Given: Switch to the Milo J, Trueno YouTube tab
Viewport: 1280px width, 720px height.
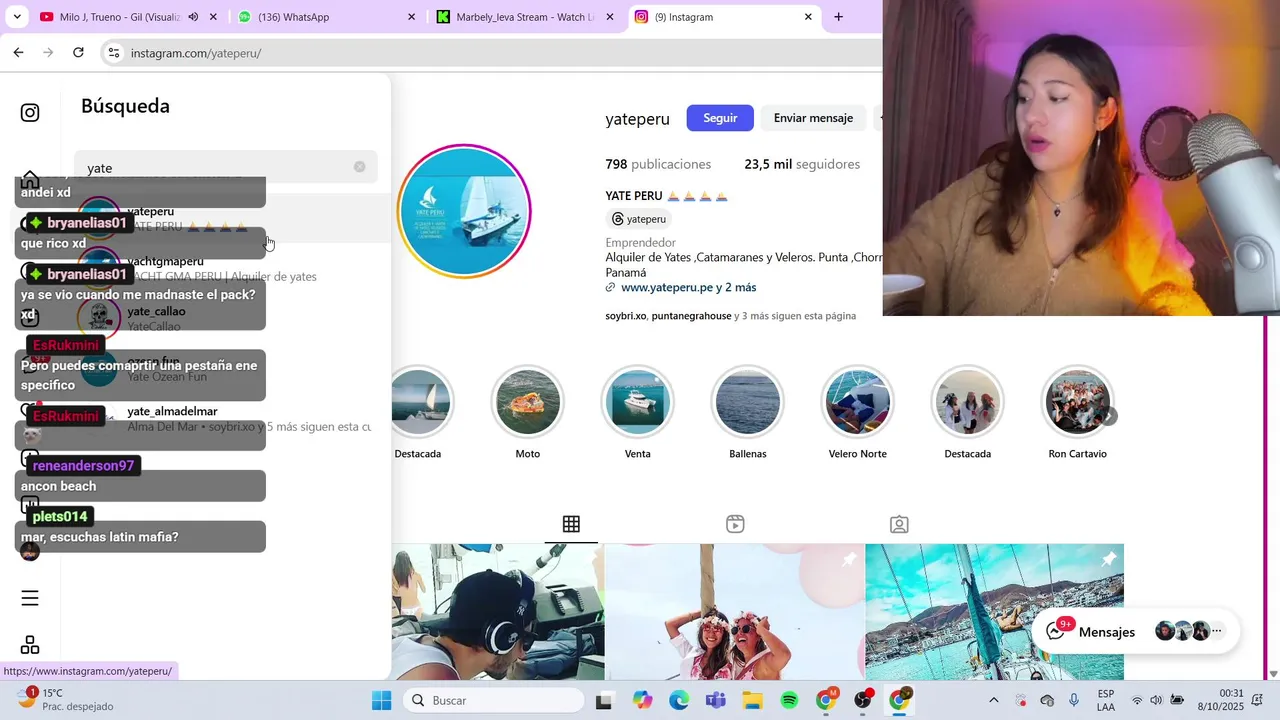Looking at the screenshot, I should (120, 17).
